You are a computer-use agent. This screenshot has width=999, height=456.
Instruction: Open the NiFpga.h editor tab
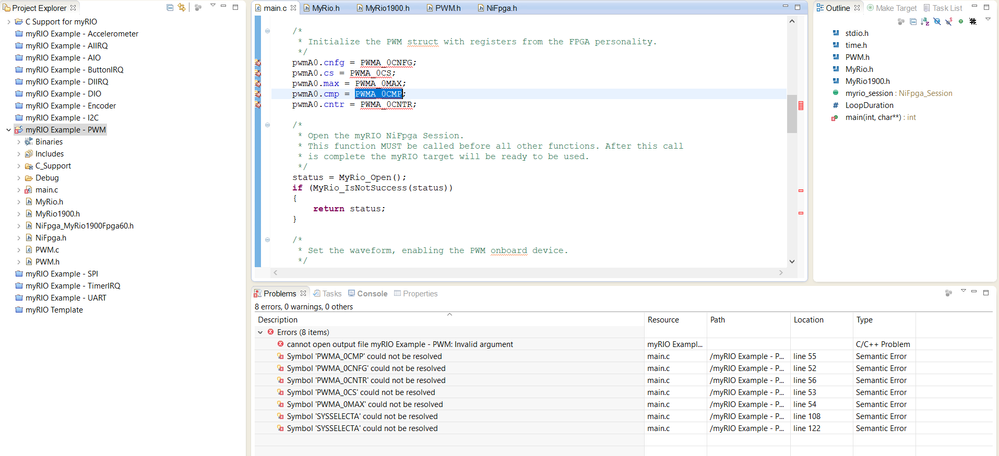click(496, 8)
